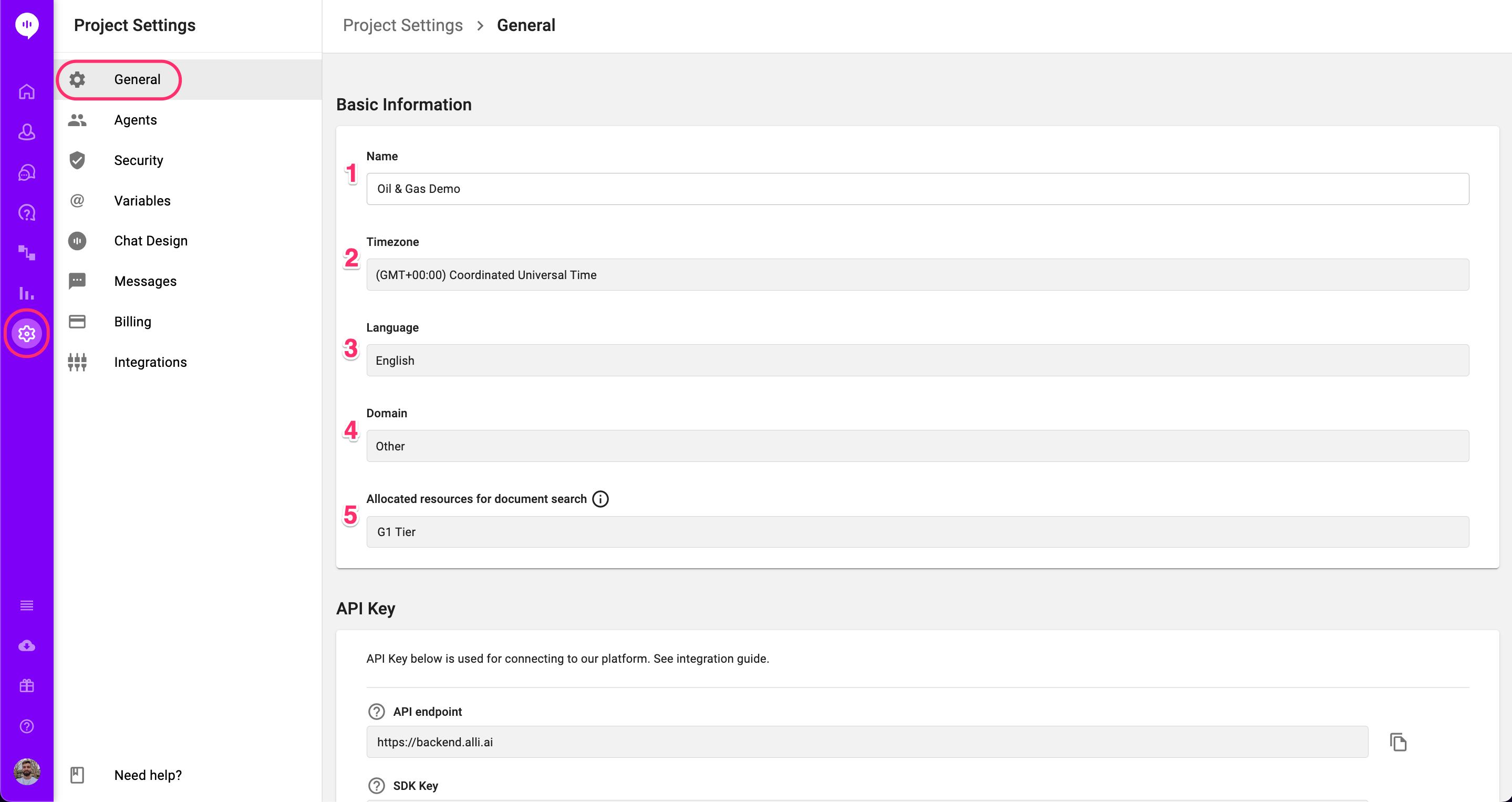The height and width of the screenshot is (802, 1512).
Task: Open Conversations via chat bubble icon
Action: [x=27, y=172]
